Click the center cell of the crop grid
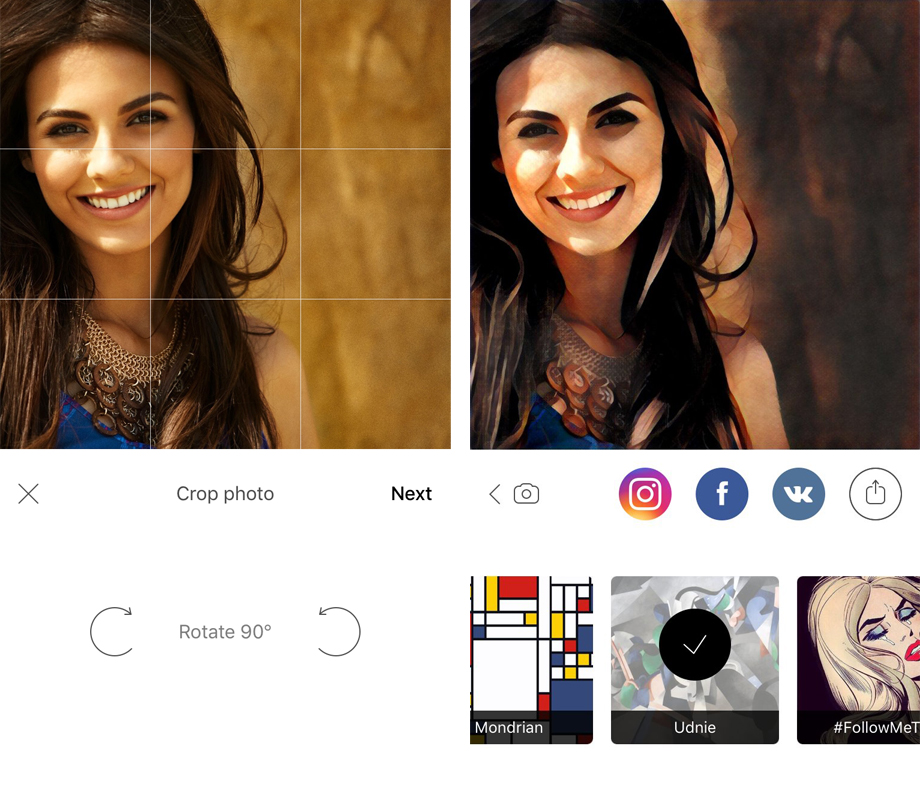 (x=225, y=224)
